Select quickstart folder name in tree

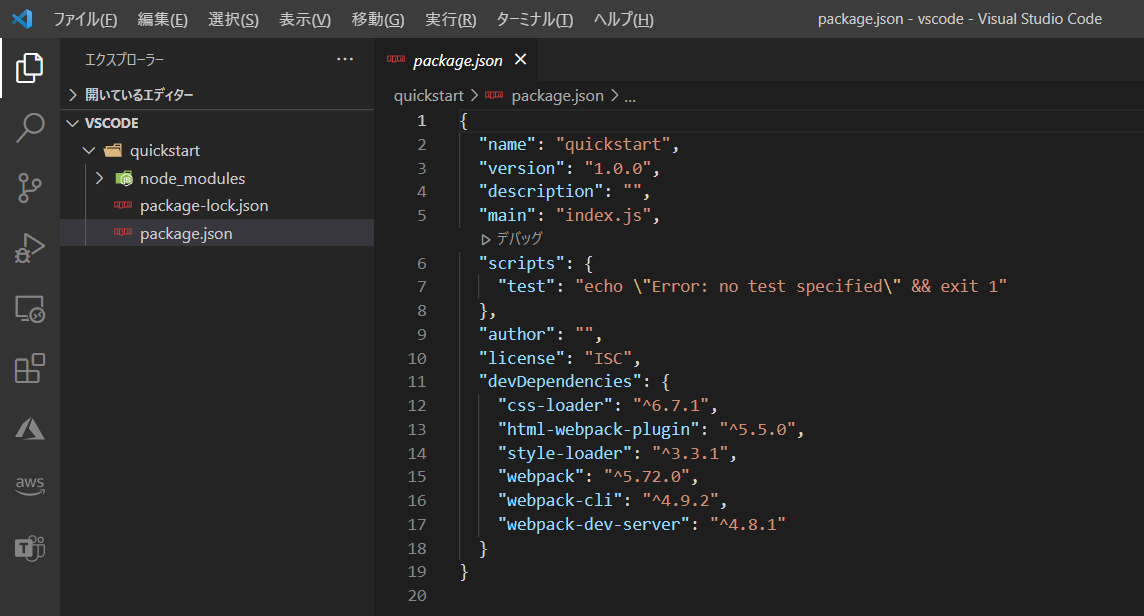(165, 150)
